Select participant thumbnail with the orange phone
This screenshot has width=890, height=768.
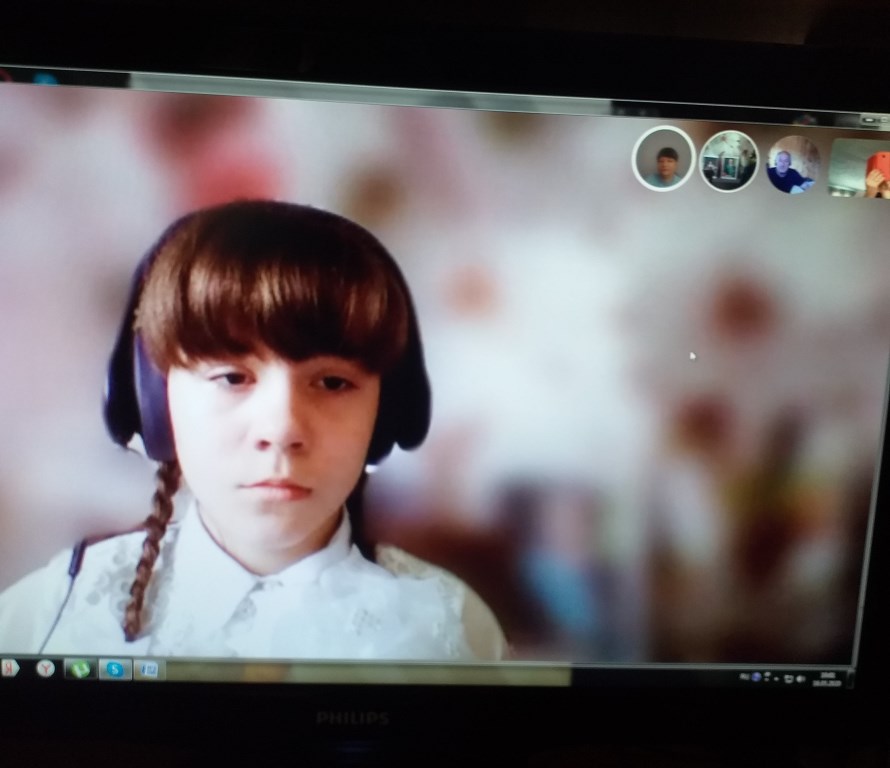click(860, 168)
